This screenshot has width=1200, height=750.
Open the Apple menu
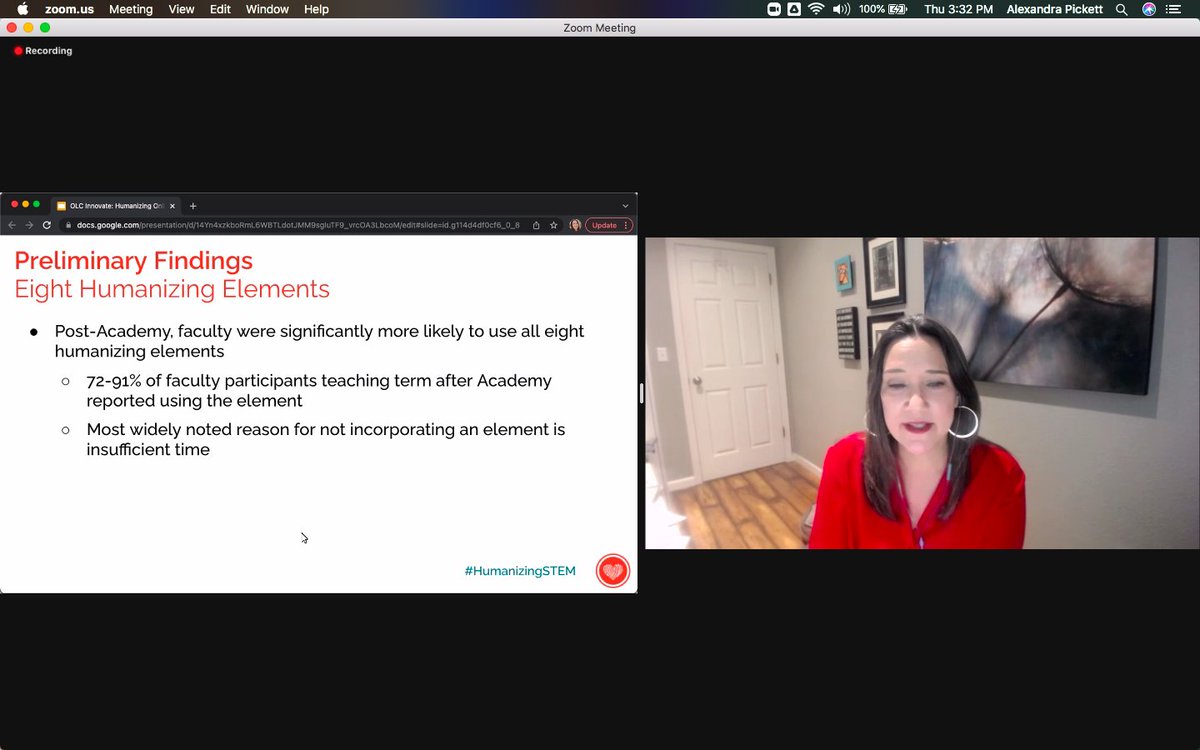tap(22, 9)
